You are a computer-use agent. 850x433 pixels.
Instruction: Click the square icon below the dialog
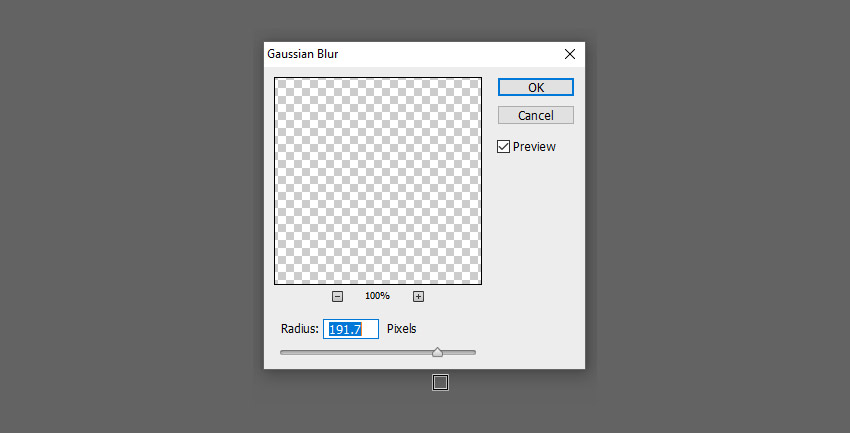click(440, 383)
